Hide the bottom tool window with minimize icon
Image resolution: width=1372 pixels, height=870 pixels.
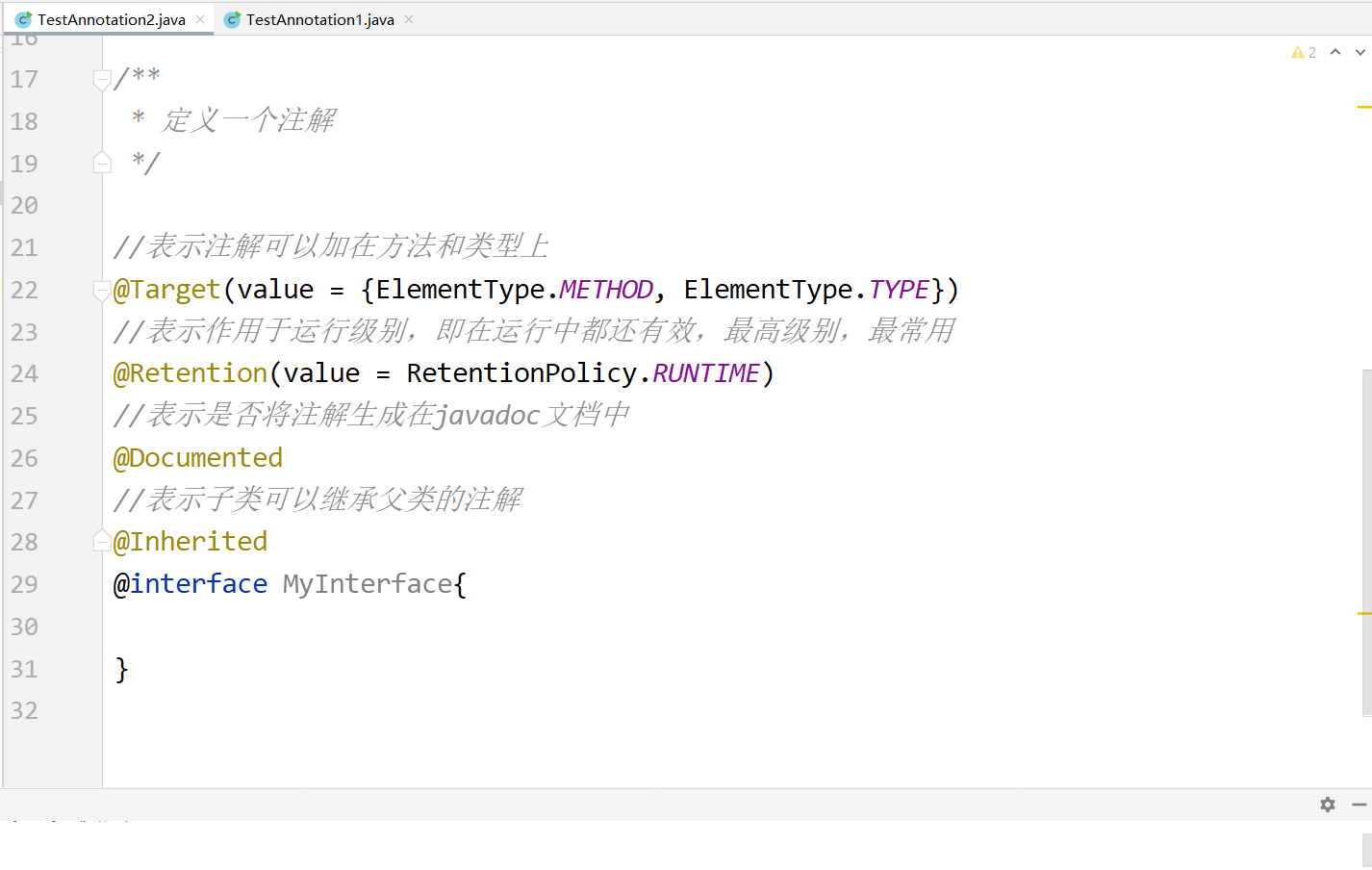[1359, 805]
